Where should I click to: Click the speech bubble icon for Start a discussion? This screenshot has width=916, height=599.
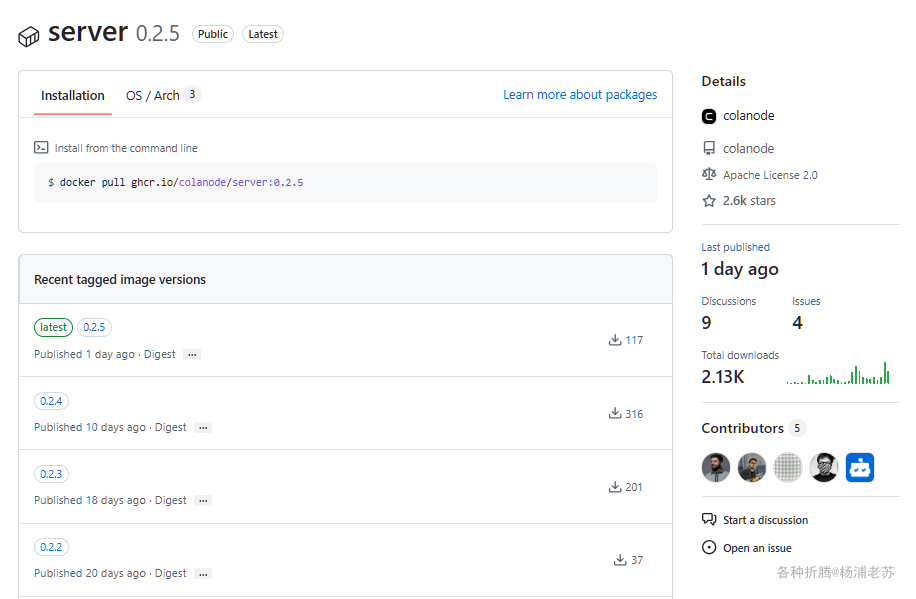click(709, 519)
